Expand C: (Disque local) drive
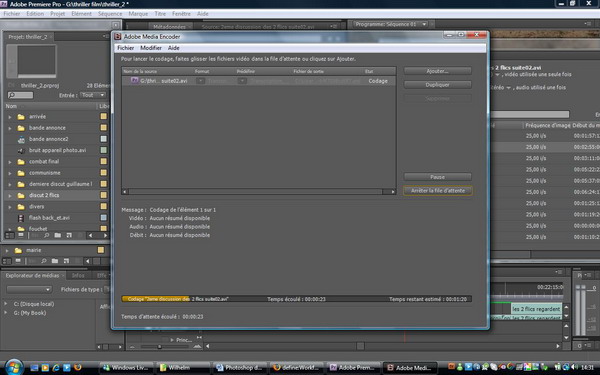This screenshot has width=600, height=375. (x=6, y=304)
